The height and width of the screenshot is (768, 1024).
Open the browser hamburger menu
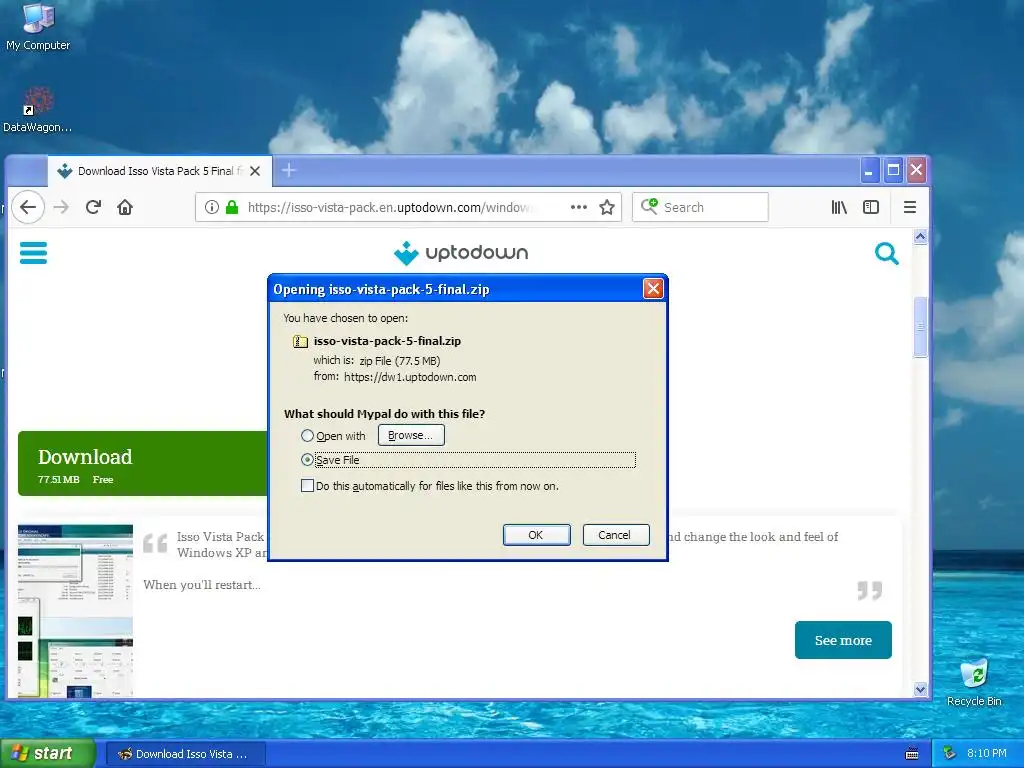[x=910, y=208]
